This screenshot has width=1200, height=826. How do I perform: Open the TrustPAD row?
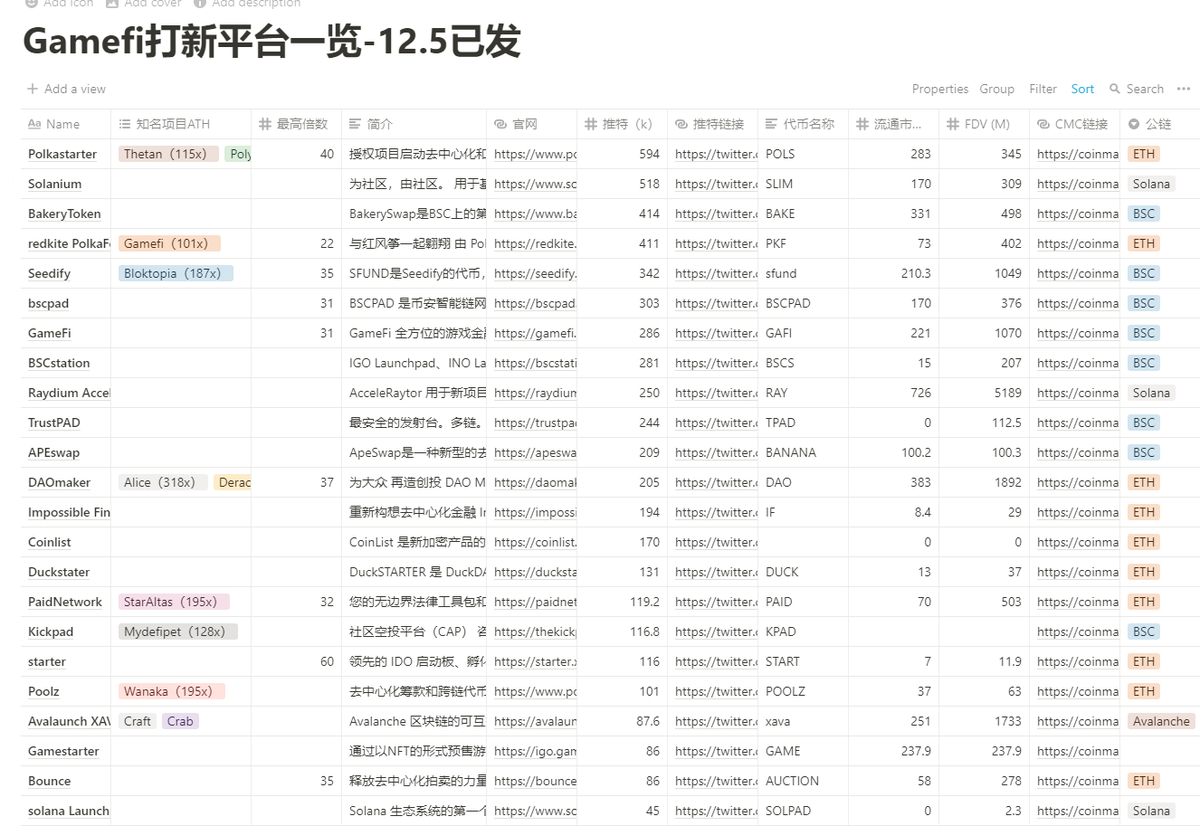54,423
